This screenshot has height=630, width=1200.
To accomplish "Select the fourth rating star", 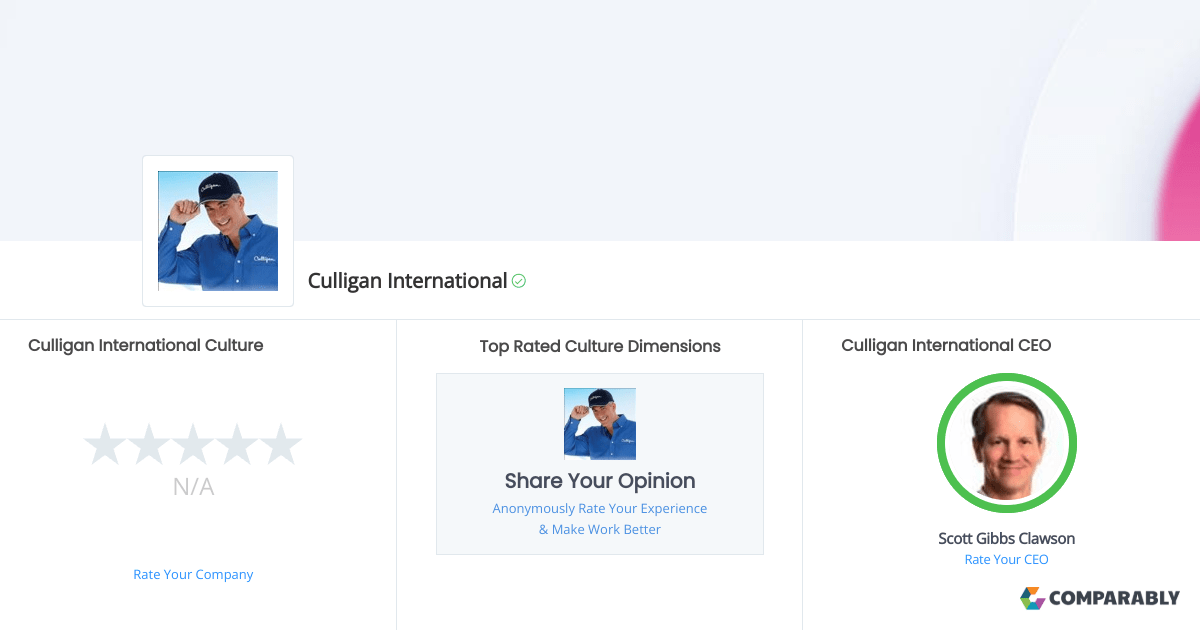I will tap(238, 443).
